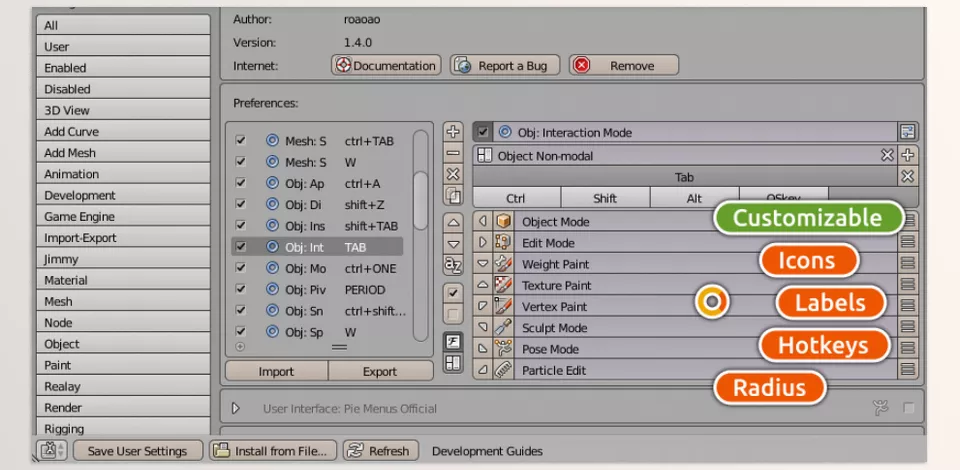Clear the Tab hotkey with X icon
This screenshot has height=470, width=960.
pyautogui.click(x=907, y=177)
